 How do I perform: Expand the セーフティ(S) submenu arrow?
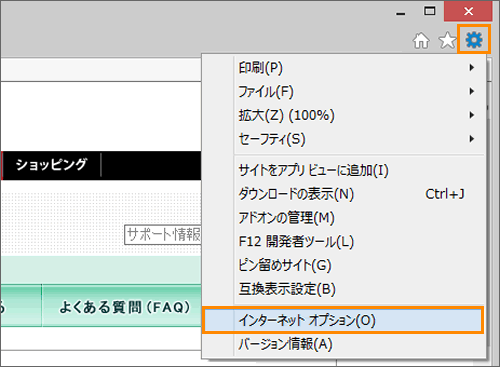tap(472, 139)
